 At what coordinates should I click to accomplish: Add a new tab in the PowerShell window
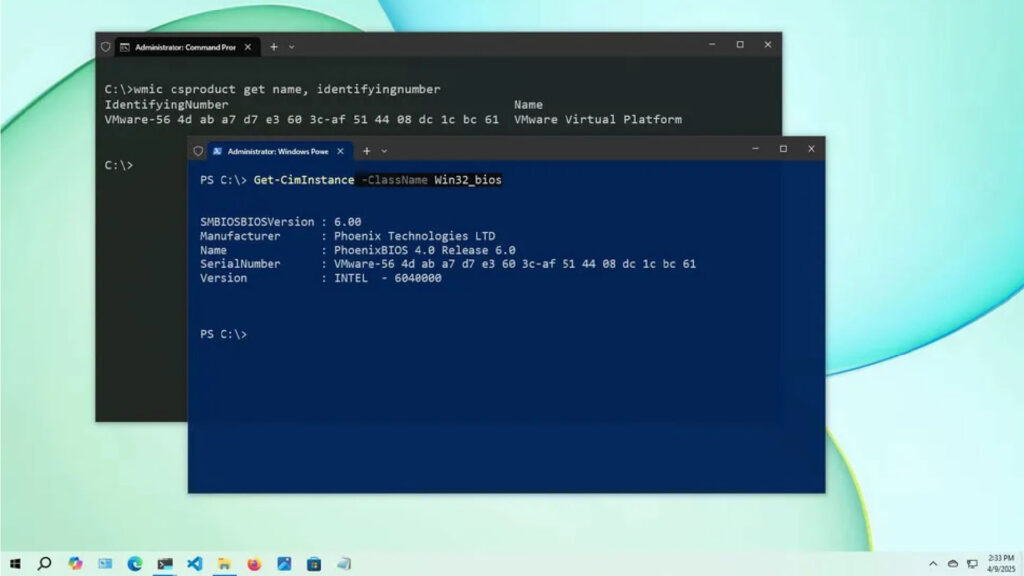366,151
